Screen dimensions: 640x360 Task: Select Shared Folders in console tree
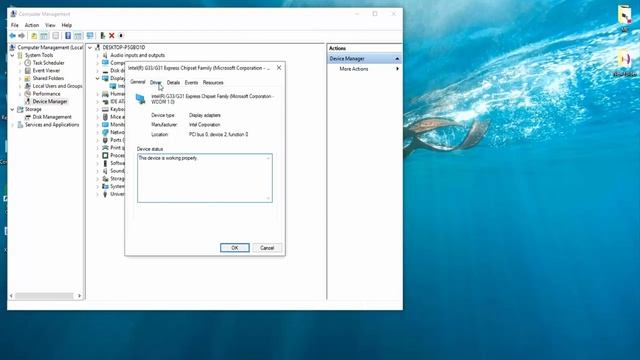point(48,78)
